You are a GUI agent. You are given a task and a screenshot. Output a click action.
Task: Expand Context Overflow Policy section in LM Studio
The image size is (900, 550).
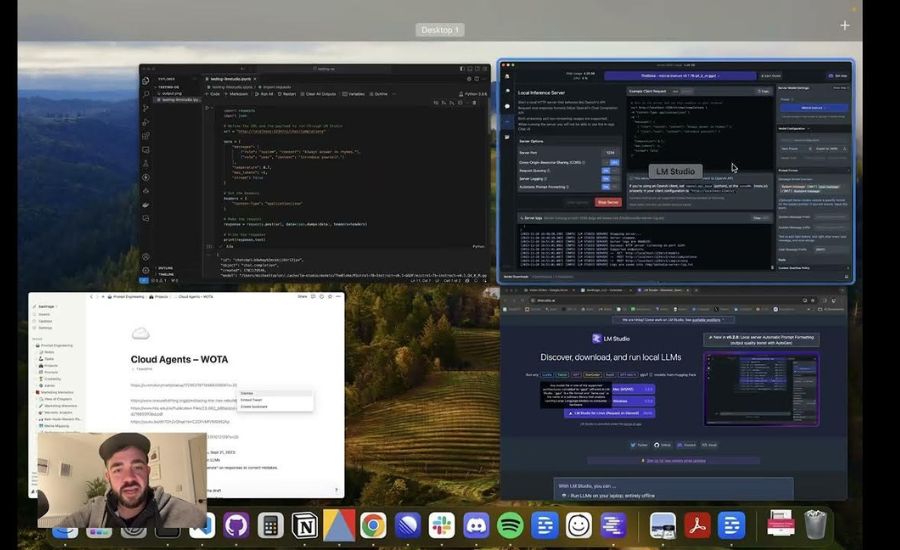tap(813, 268)
